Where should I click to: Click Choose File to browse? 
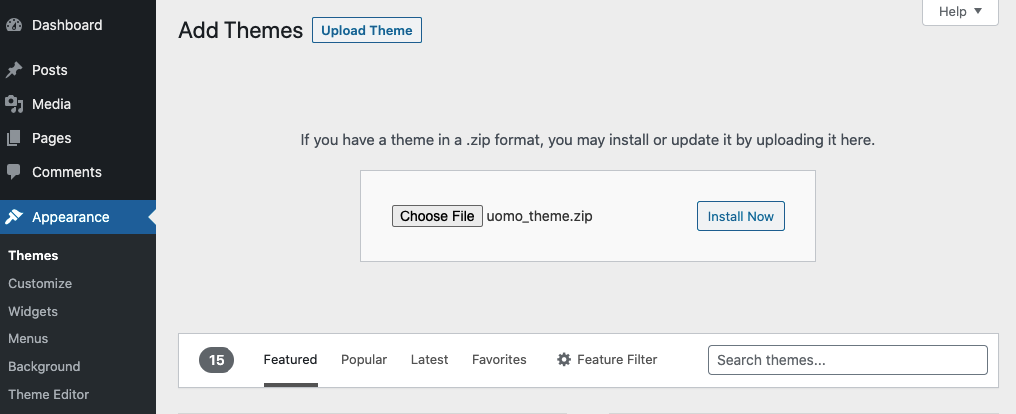(437, 216)
